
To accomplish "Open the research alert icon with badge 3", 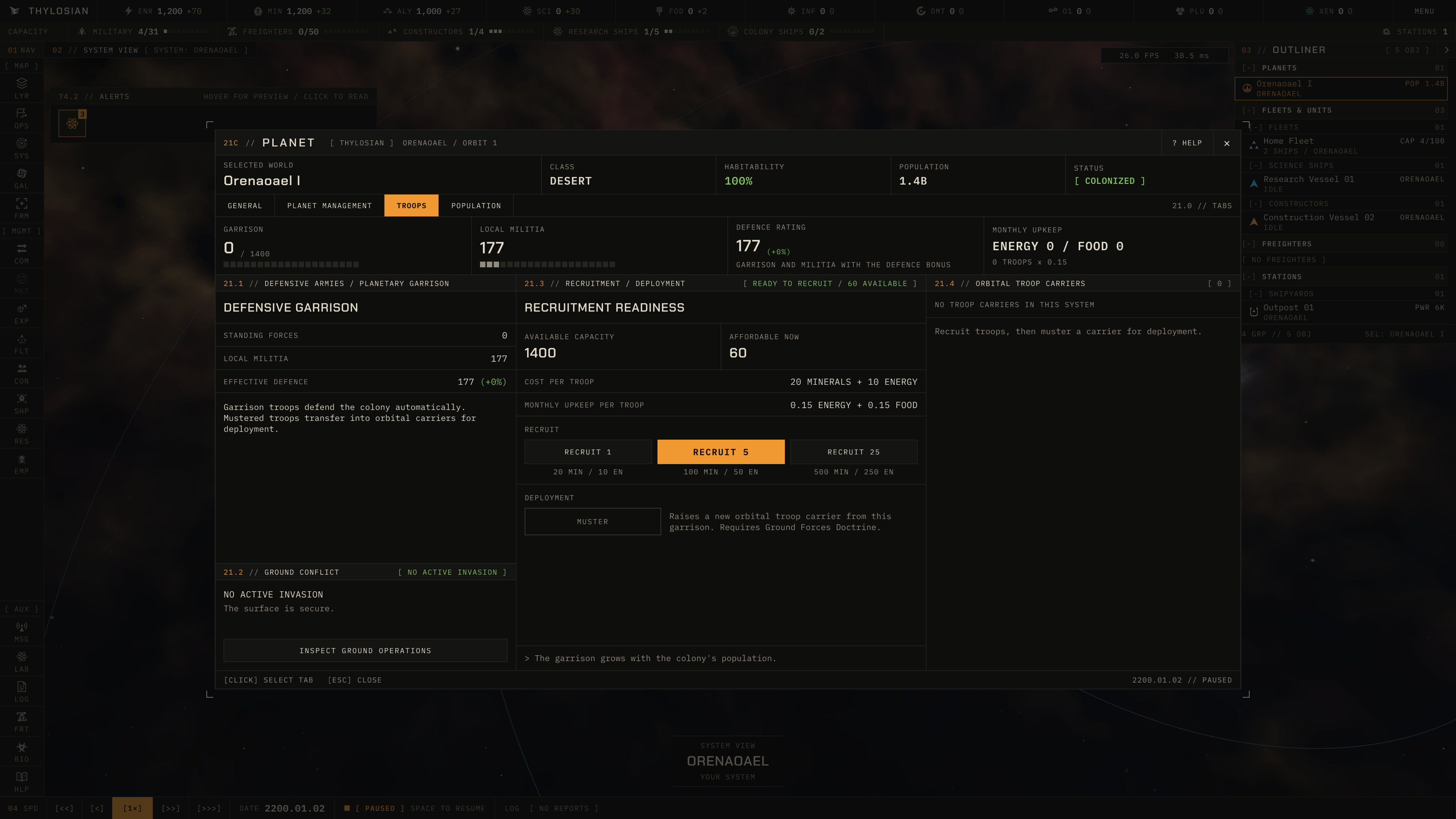I will click(72, 123).
